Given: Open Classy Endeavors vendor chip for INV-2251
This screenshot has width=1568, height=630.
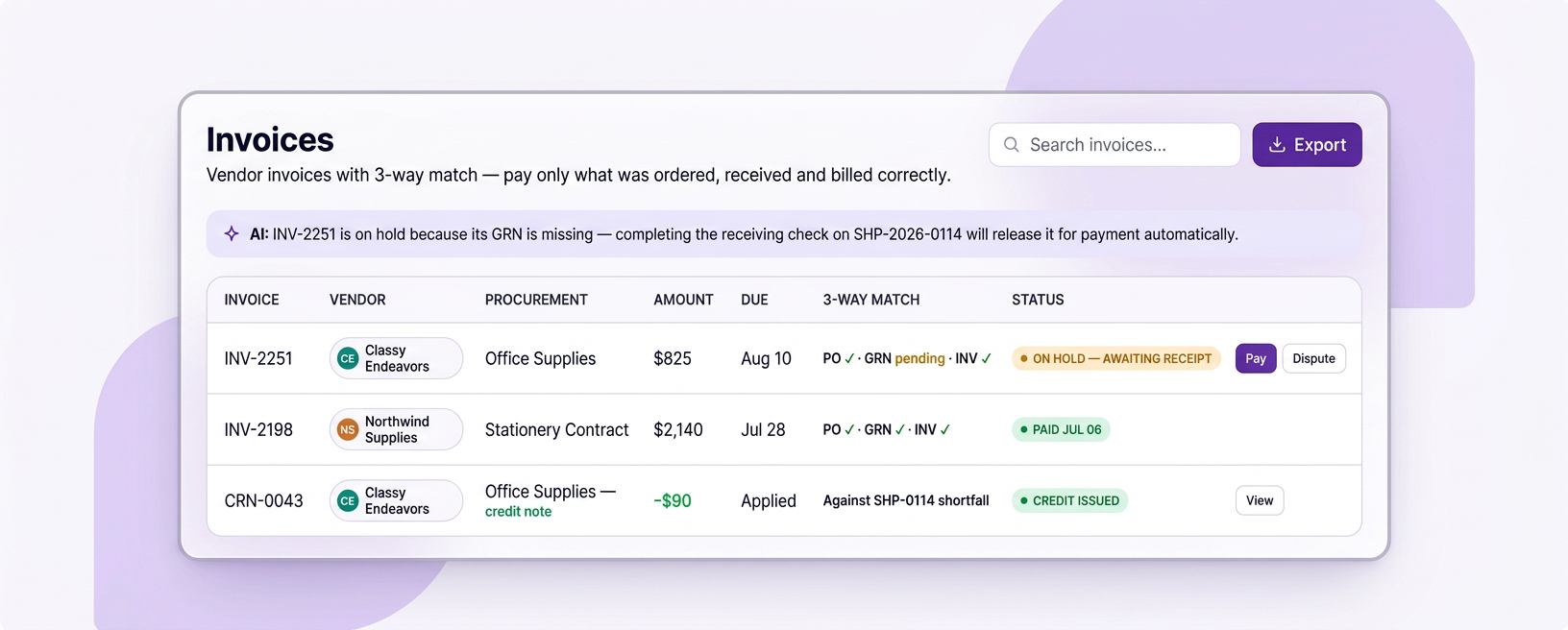Looking at the screenshot, I should (x=396, y=358).
